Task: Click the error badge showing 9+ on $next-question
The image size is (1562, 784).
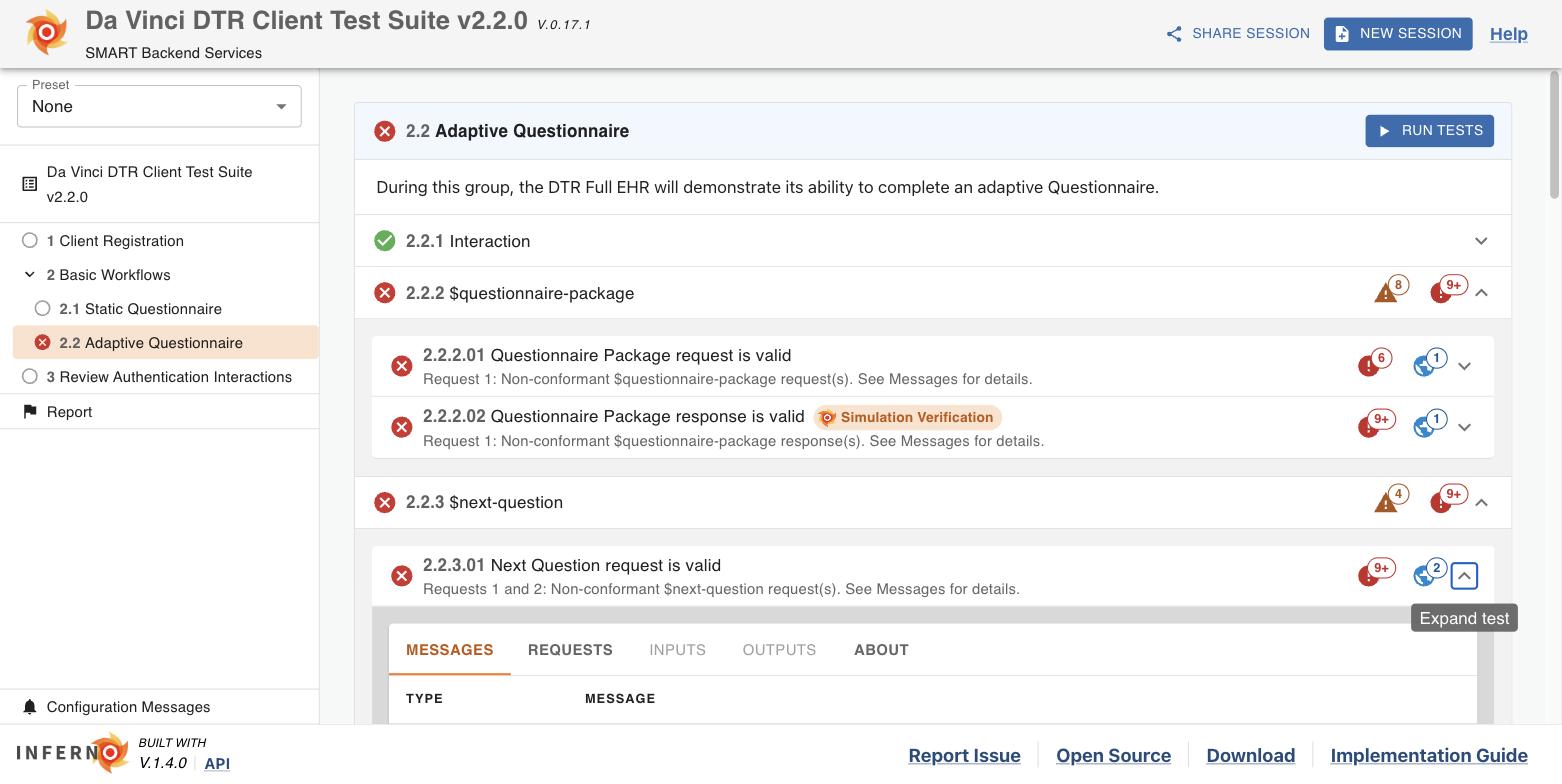Action: click(1447, 498)
